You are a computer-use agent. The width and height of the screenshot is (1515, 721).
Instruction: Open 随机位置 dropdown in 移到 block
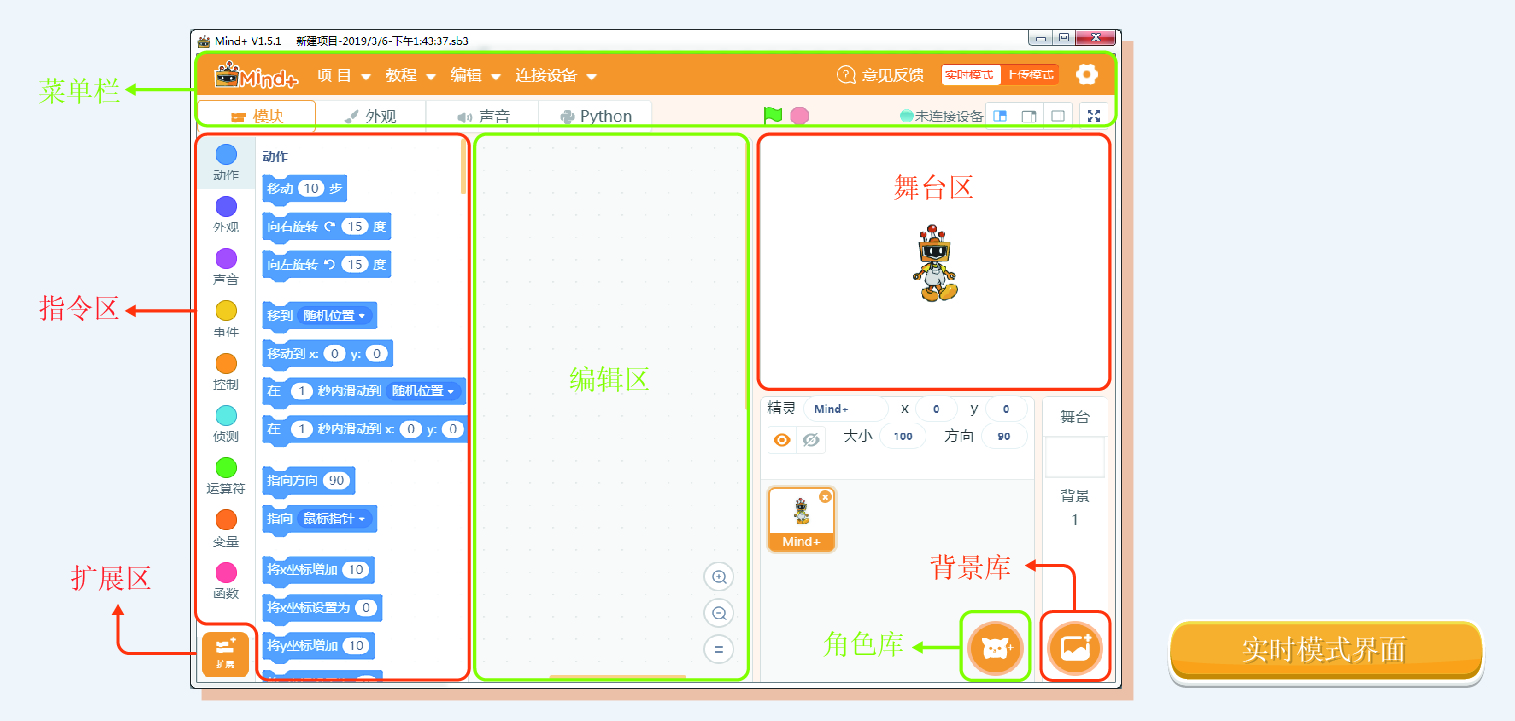point(334,316)
